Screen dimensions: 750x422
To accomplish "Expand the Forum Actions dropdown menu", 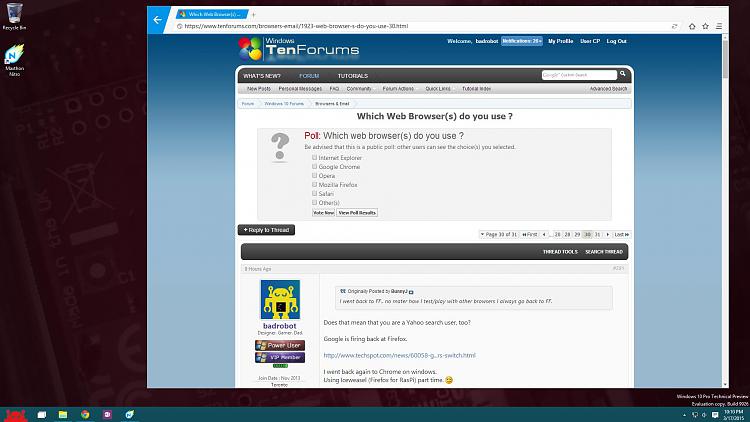I will point(399,89).
